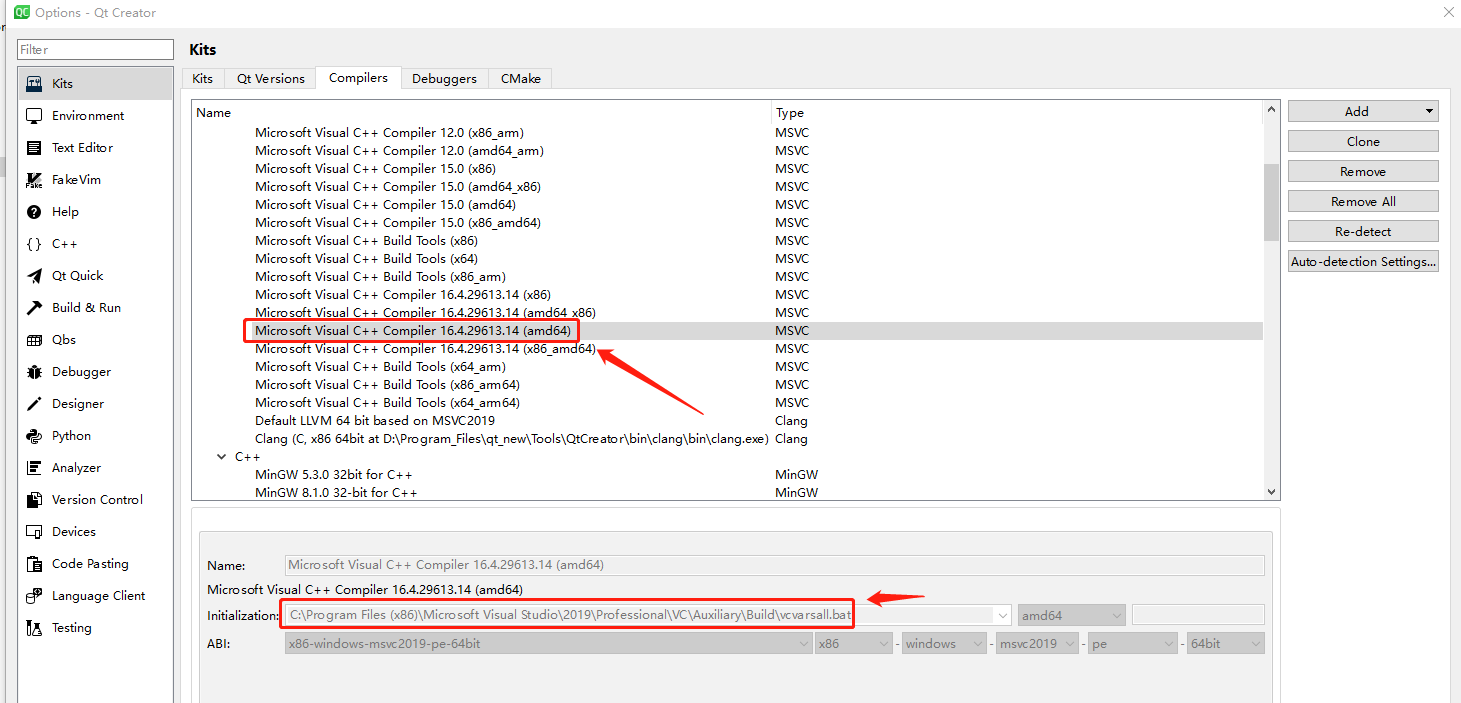Open Testing settings icon
The image size is (1461, 703).
pos(34,628)
